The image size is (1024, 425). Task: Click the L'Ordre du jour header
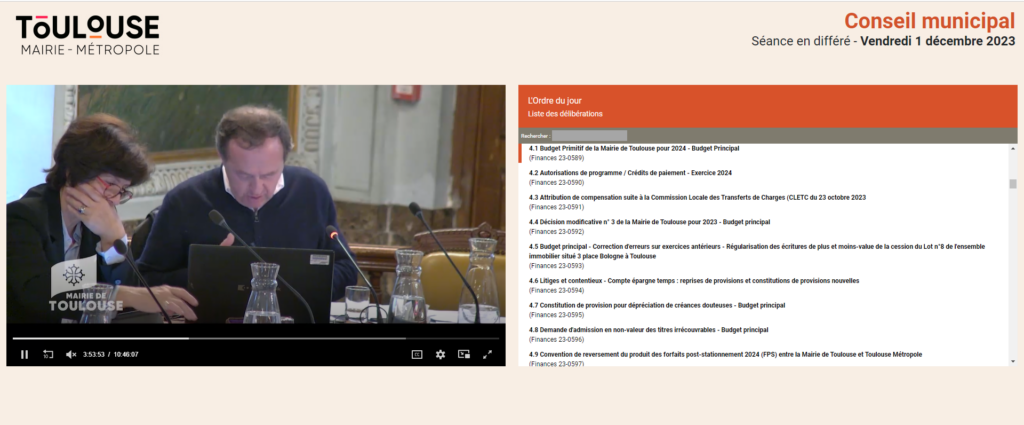coord(553,100)
